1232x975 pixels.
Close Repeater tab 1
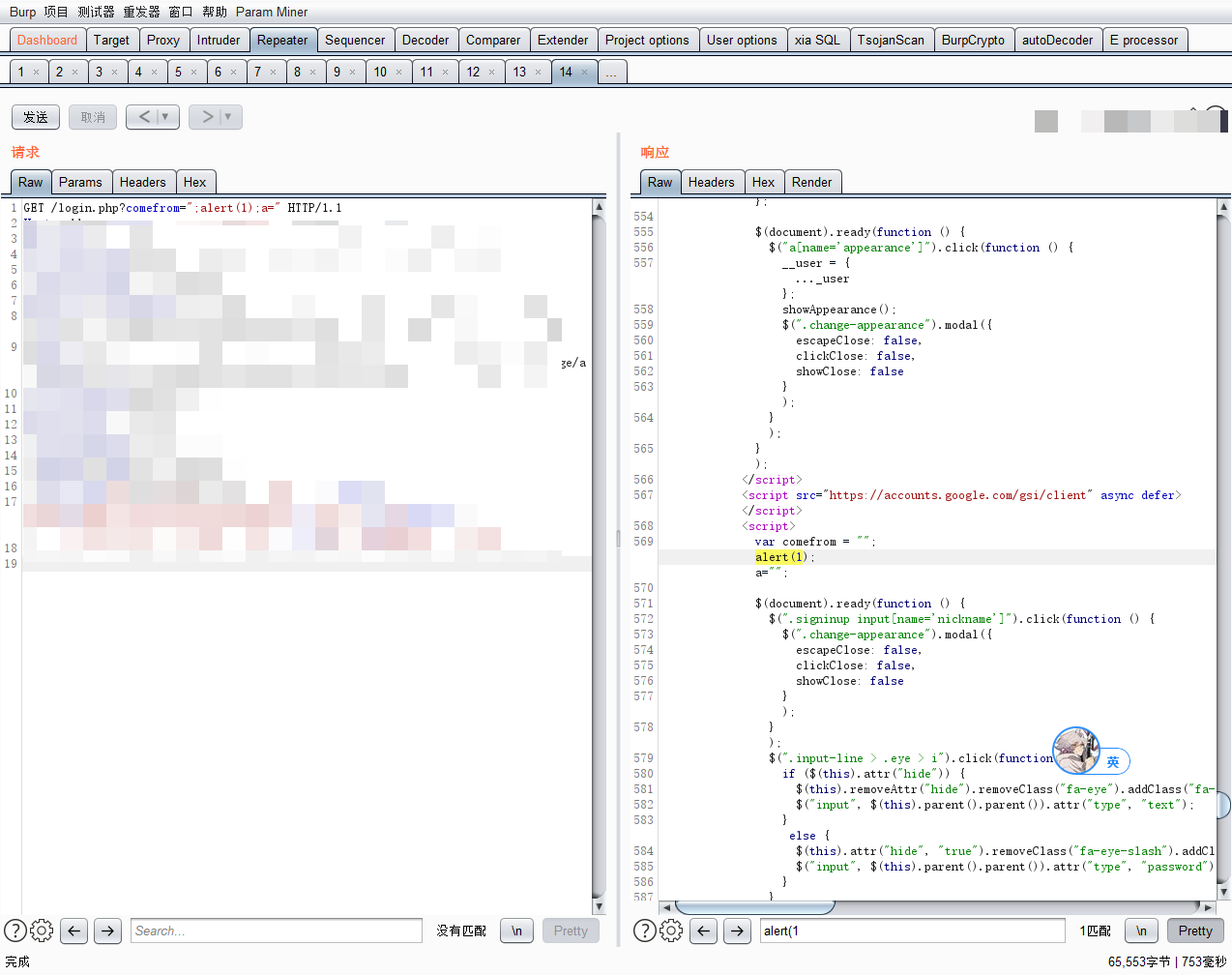[37, 73]
